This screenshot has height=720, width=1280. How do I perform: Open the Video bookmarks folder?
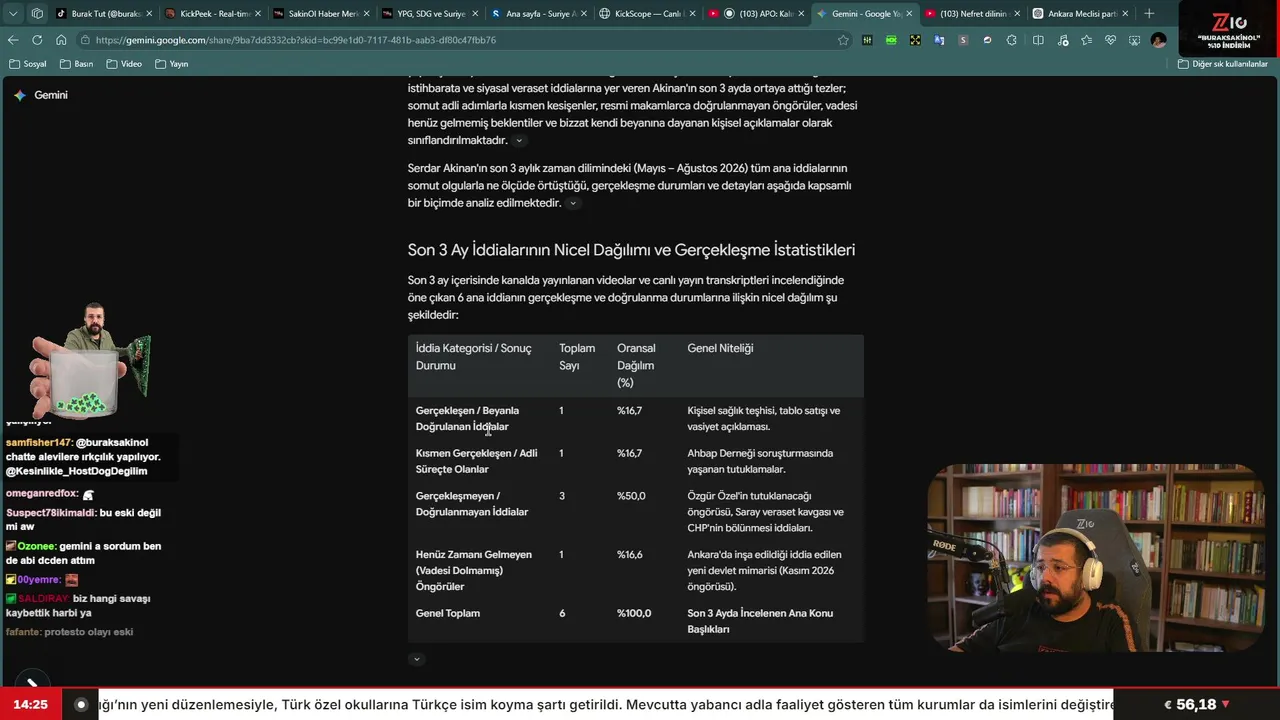point(124,64)
